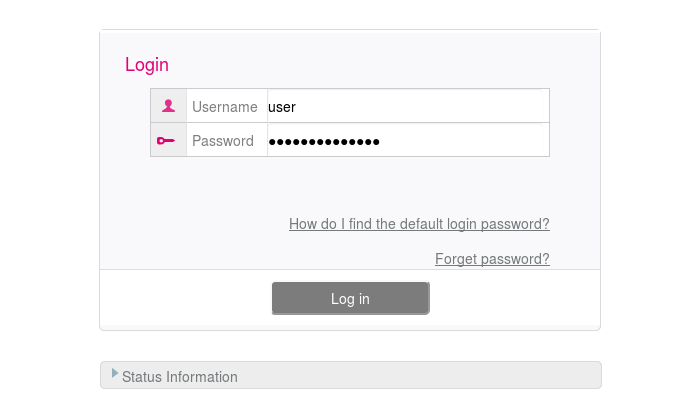
Task: Click the Password field label
Action: coord(223,141)
